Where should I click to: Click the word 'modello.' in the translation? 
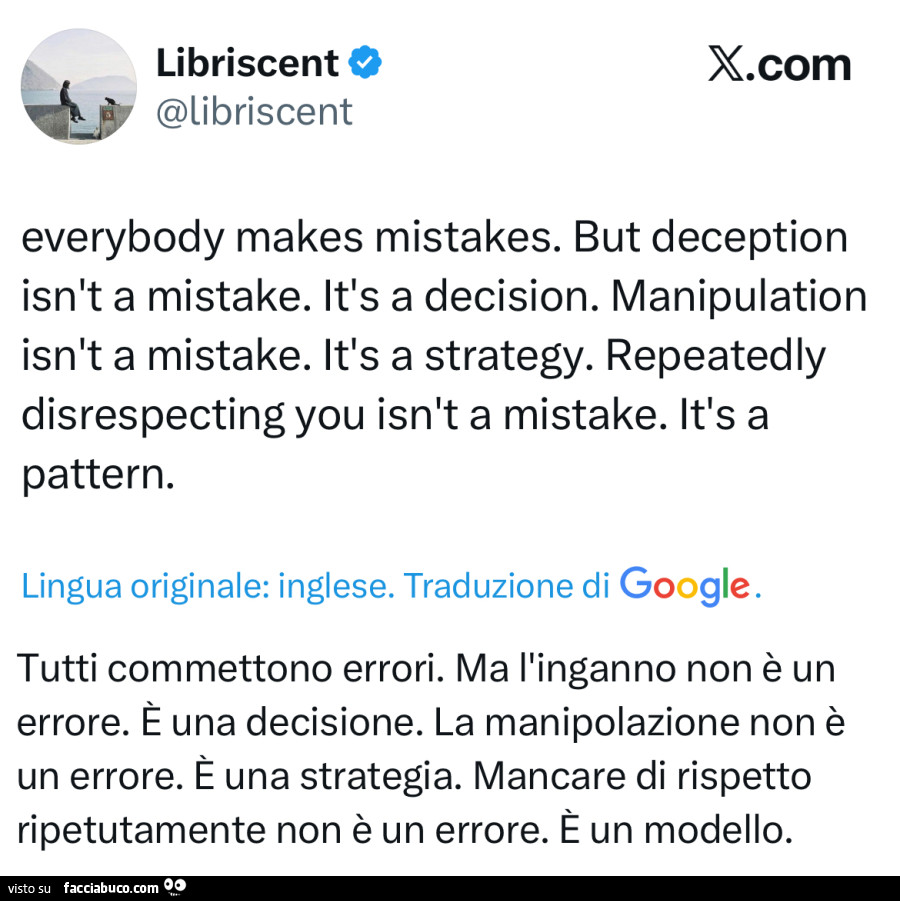(718, 830)
